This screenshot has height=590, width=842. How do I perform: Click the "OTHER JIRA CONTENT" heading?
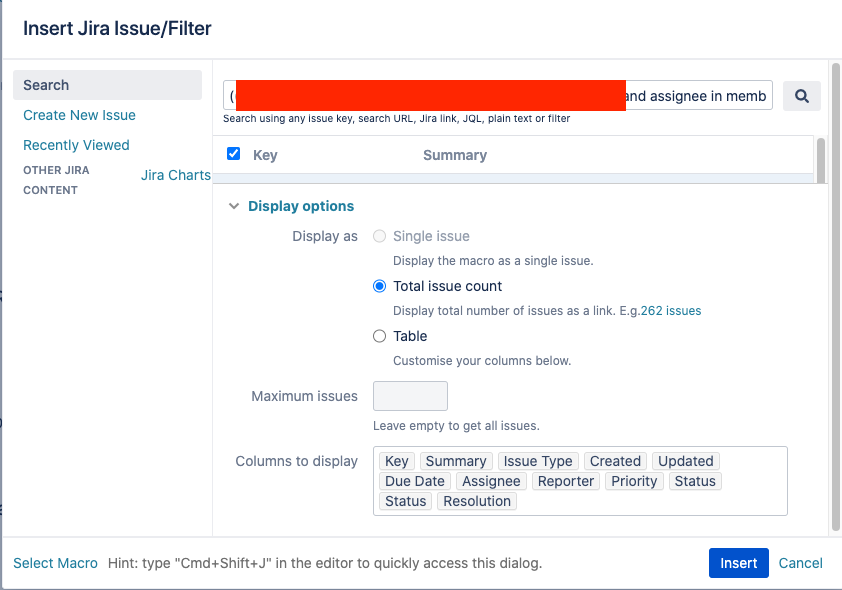(x=56, y=180)
